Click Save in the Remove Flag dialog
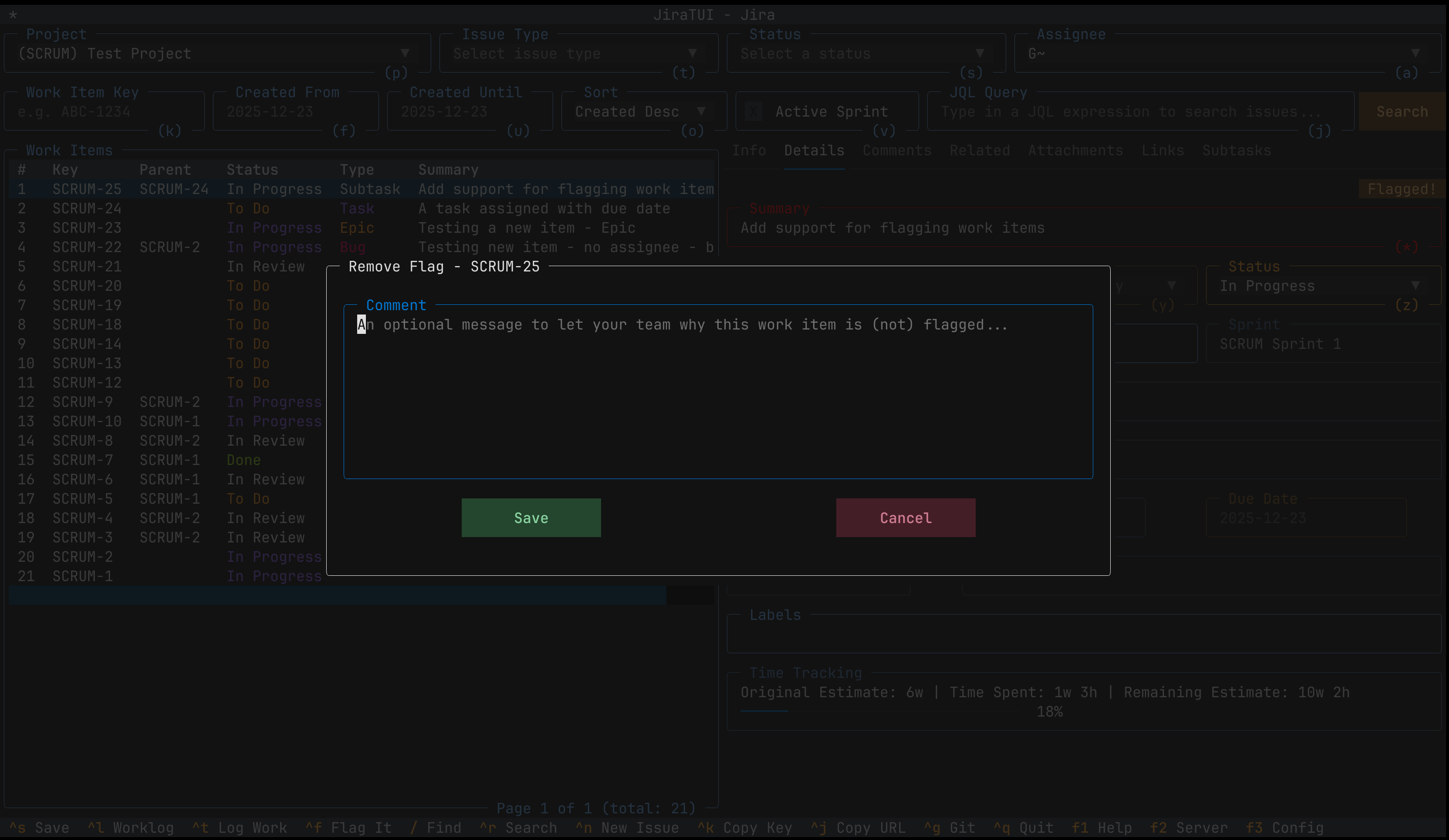 pos(531,517)
